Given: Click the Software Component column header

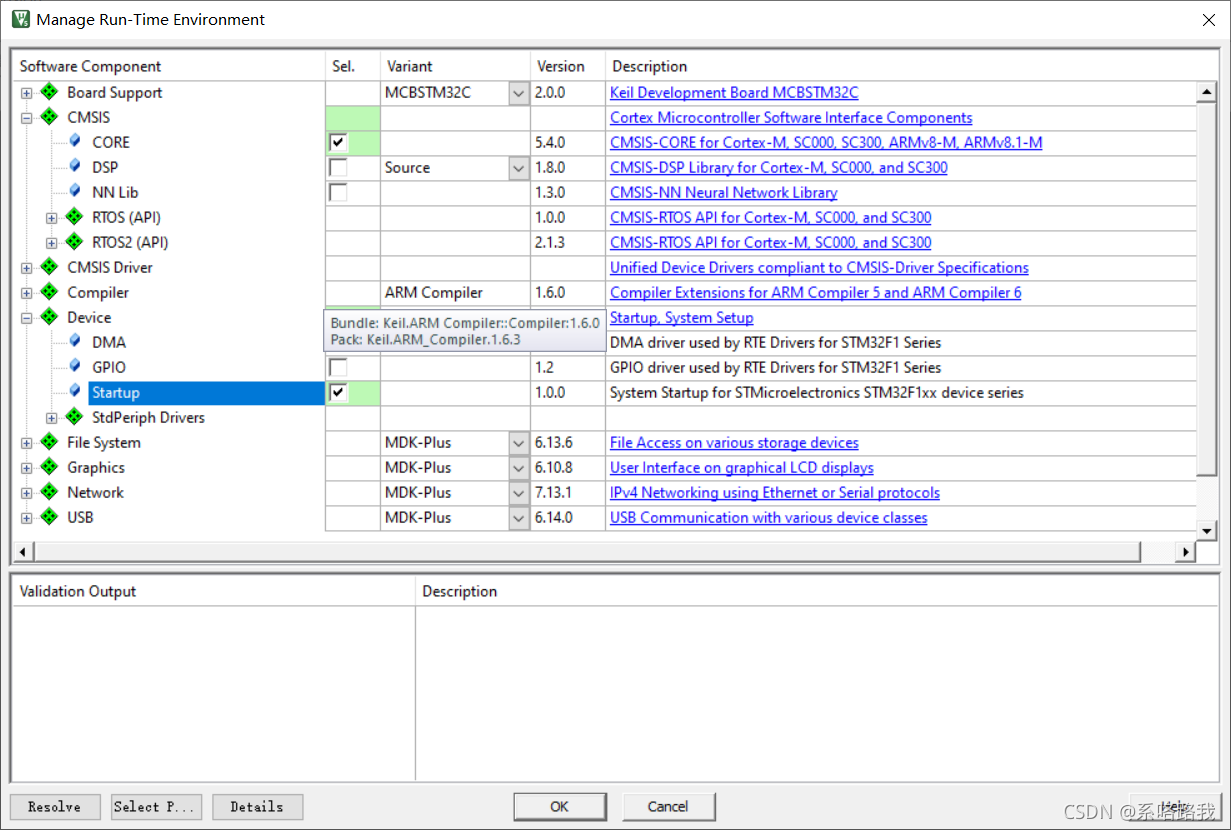Looking at the screenshot, I should pyautogui.click(x=170, y=66).
